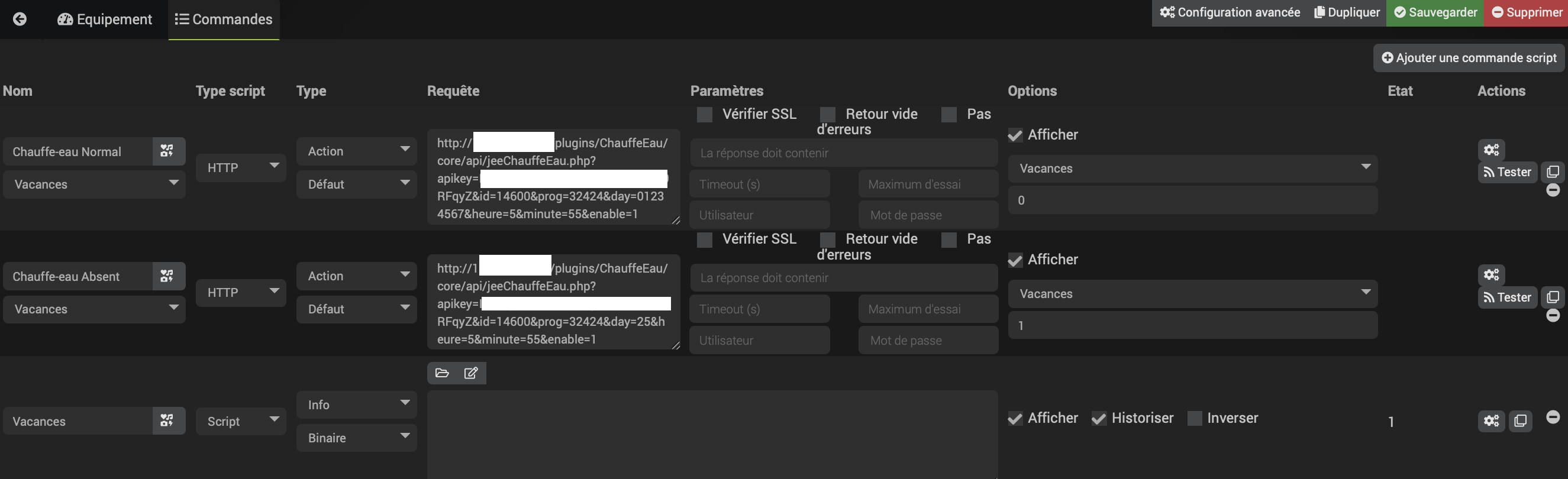The image size is (1568, 479).
Task: Open icon picker for Chauffe-eau Normal
Action: coord(167,151)
